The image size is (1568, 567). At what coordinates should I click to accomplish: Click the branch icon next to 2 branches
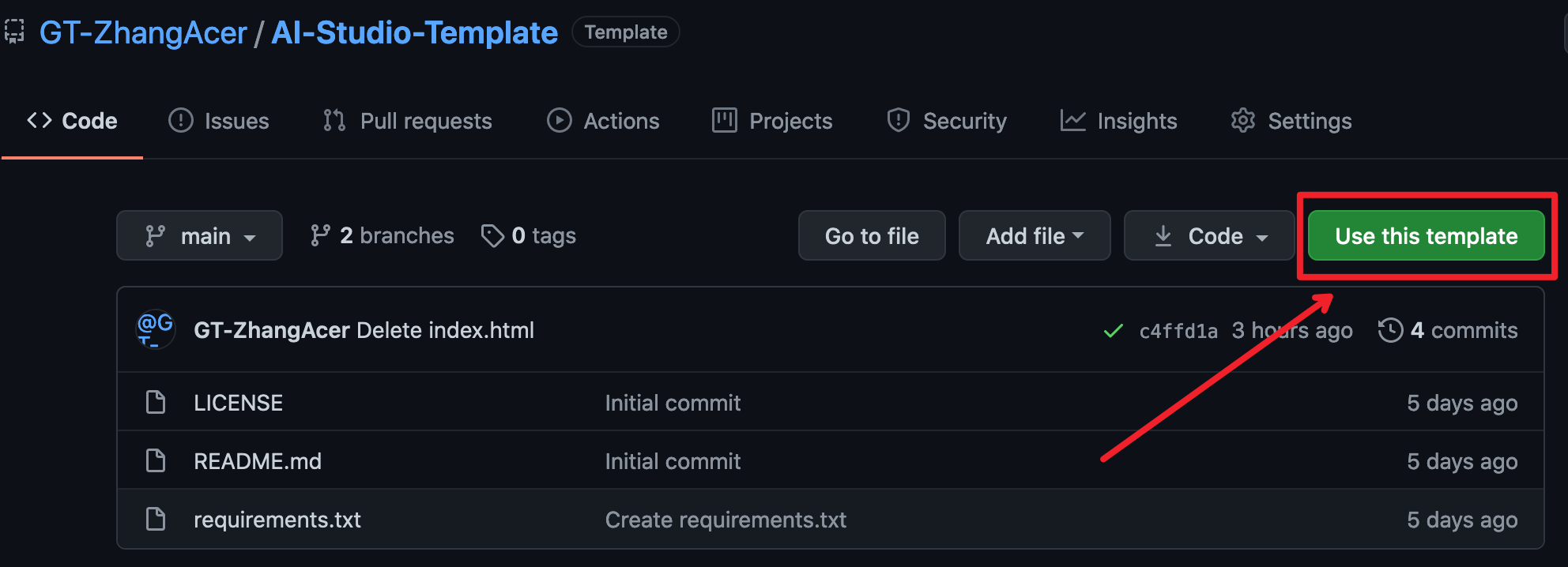point(320,235)
